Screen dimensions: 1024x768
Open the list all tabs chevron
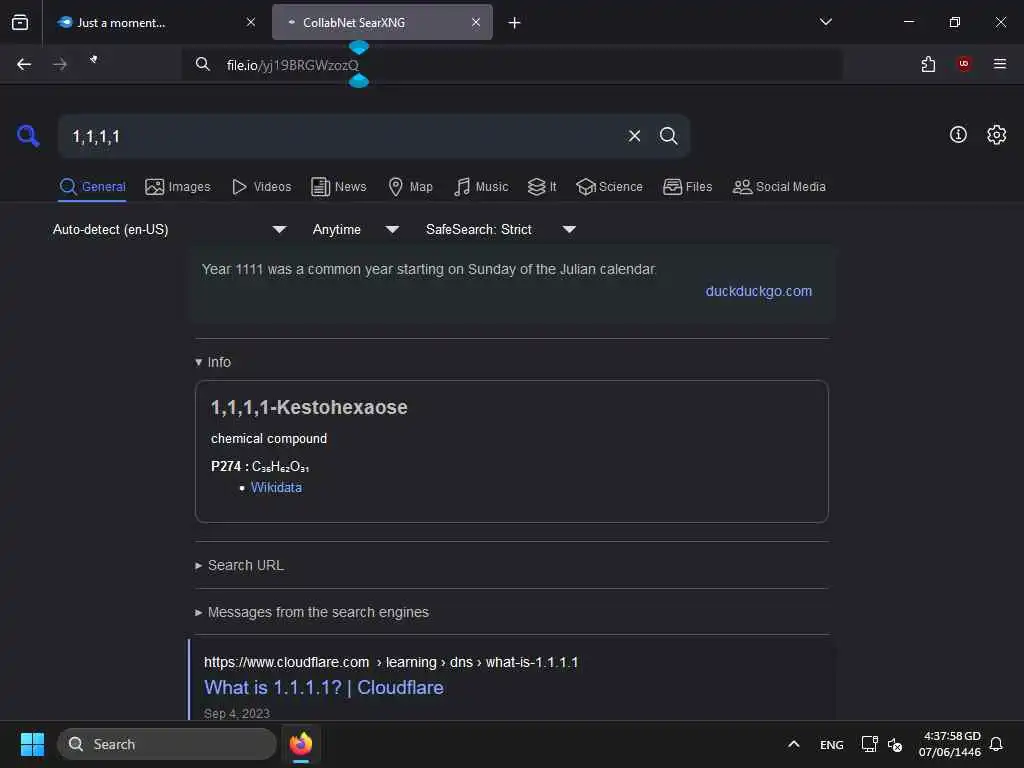[x=825, y=22]
